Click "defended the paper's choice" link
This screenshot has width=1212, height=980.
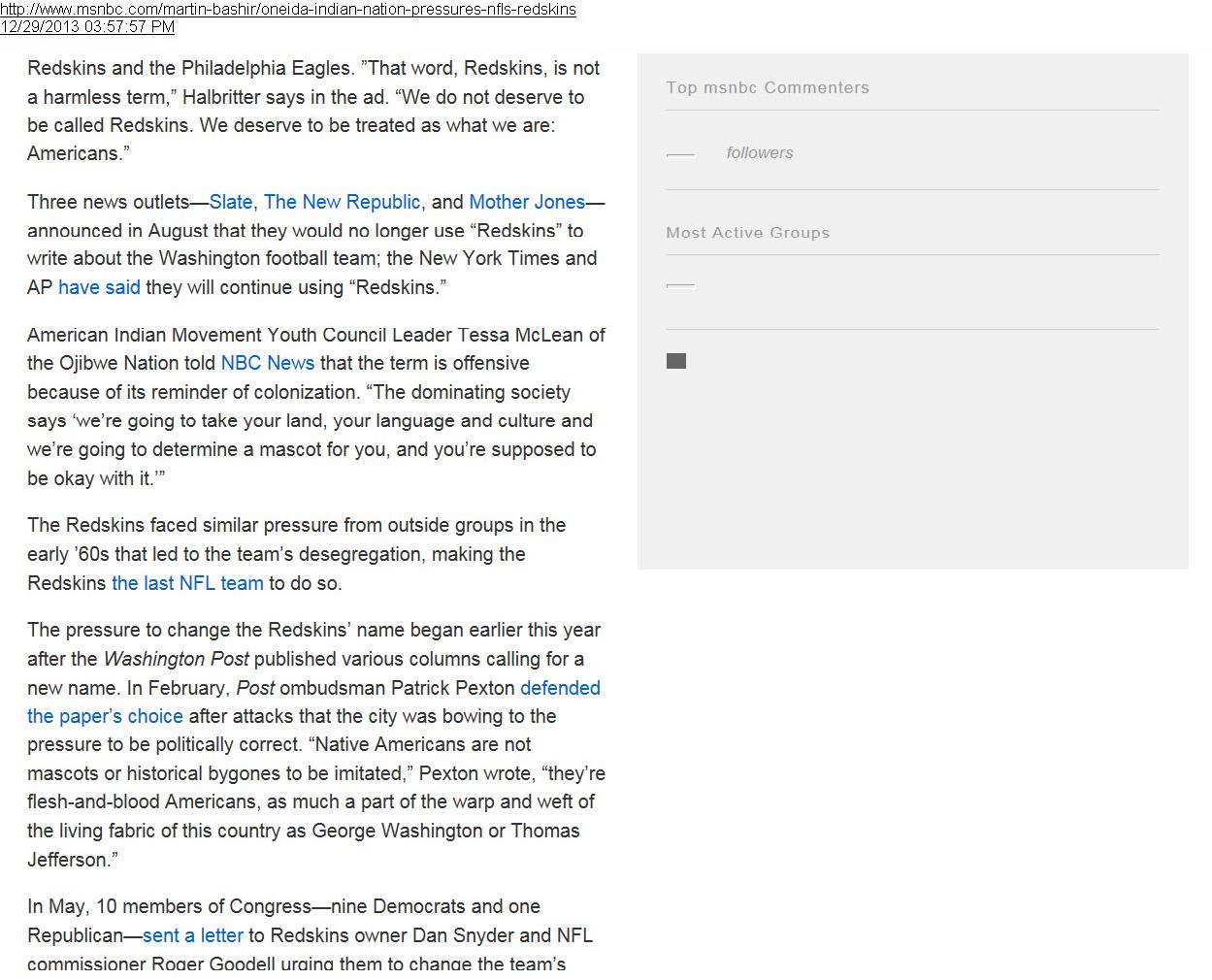point(105,716)
